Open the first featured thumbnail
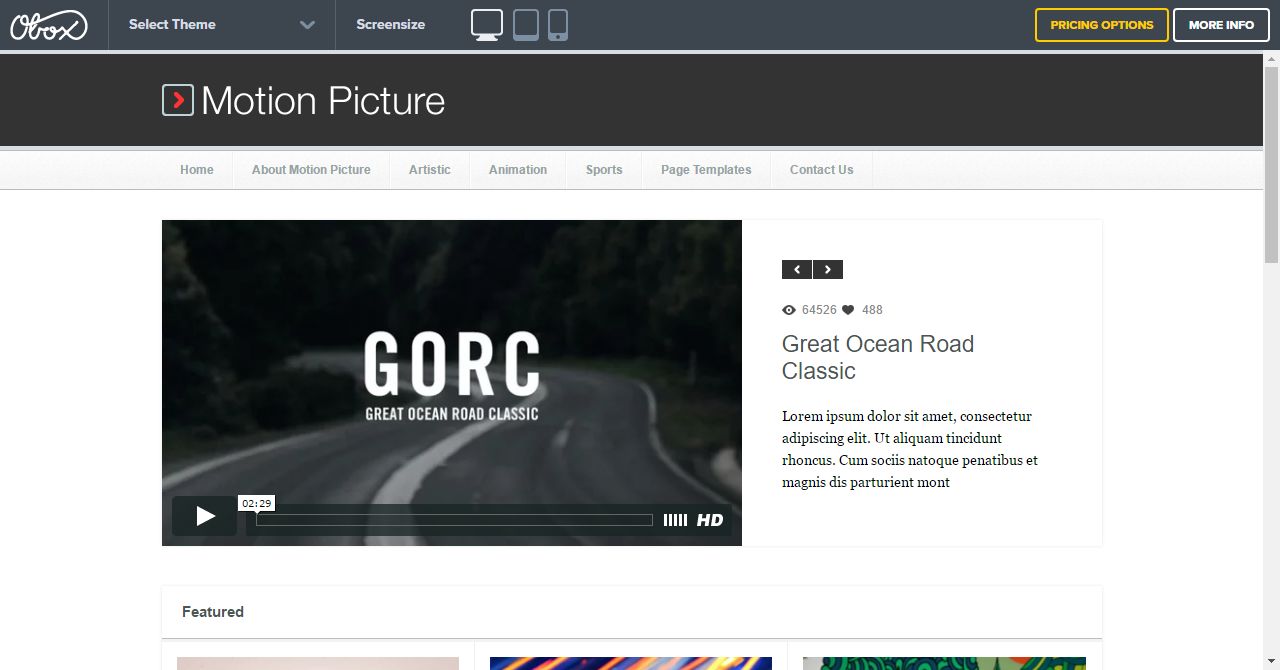1280x670 pixels. (318, 663)
